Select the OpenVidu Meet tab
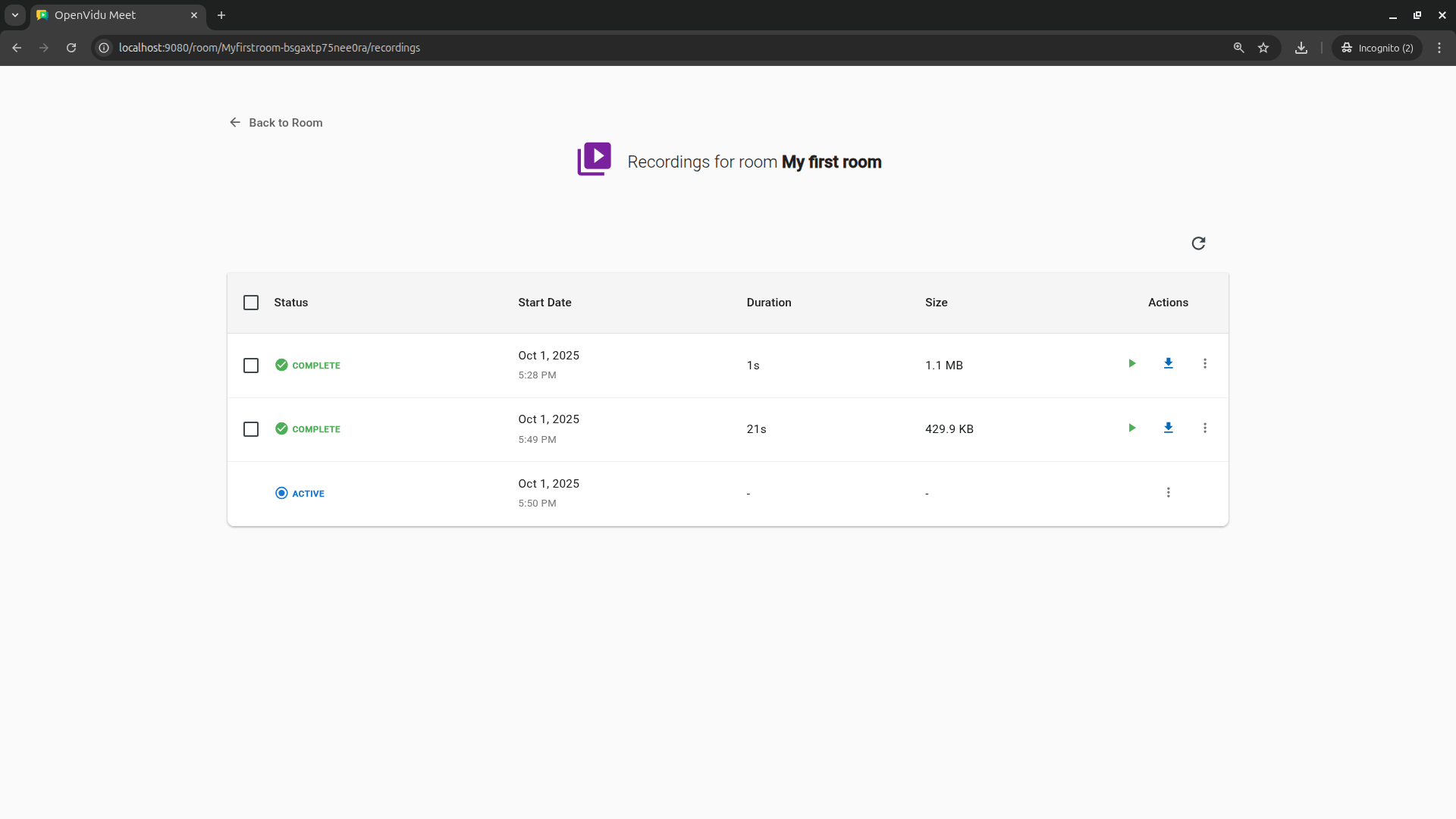Image resolution: width=1456 pixels, height=819 pixels. coord(114,15)
